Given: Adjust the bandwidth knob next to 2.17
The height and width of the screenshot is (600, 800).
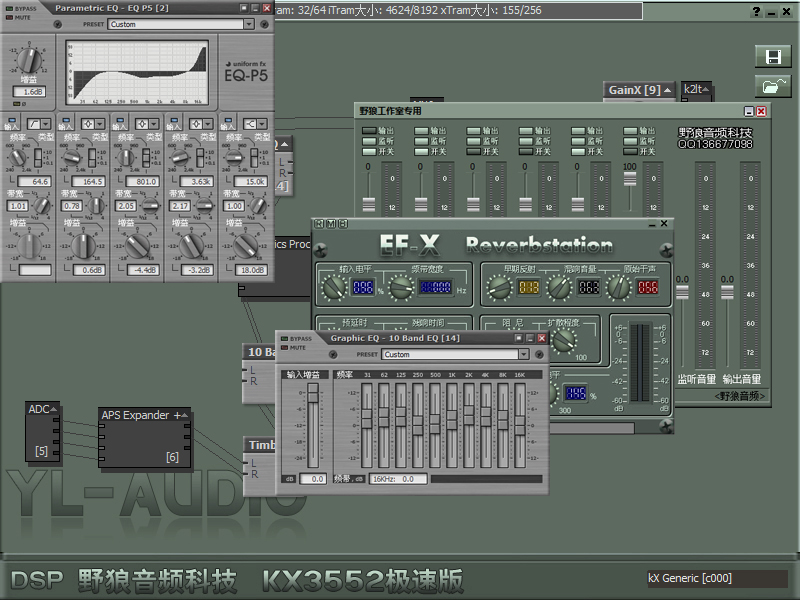Looking at the screenshot, I should pyautogui.click(x=204, y=206).
